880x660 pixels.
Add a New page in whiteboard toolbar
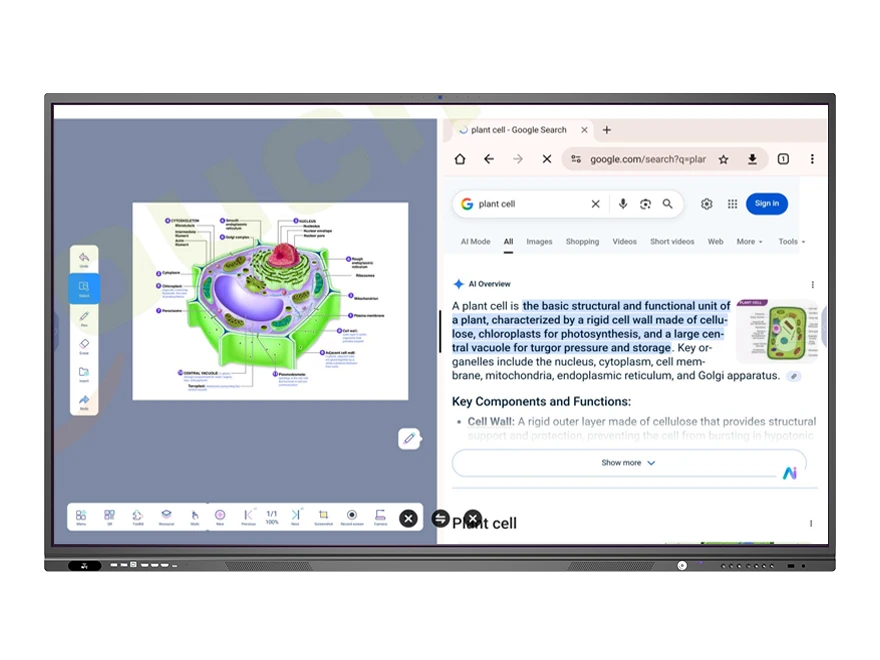click(x=220, y=517)
